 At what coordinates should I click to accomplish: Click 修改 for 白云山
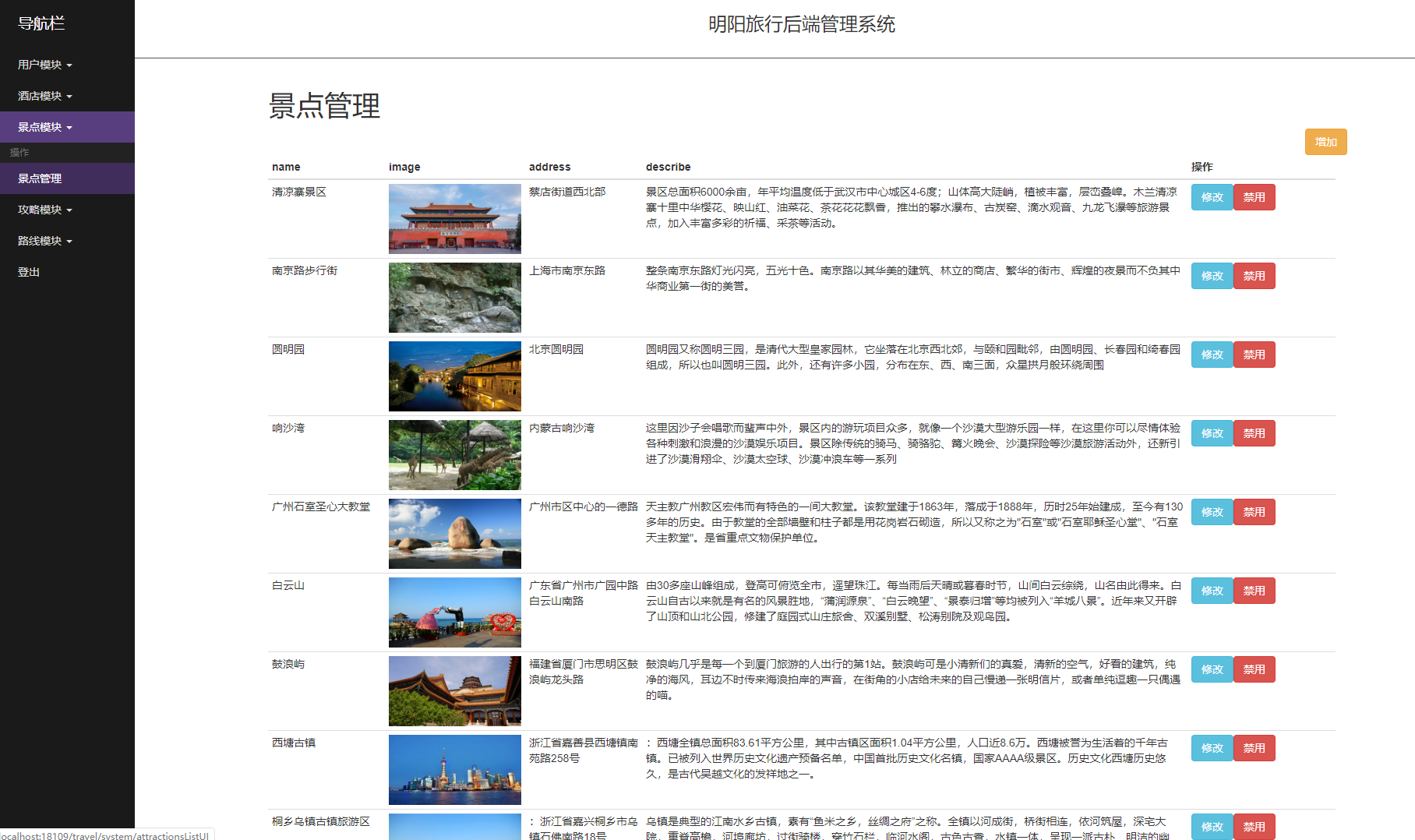pos(1212,590)
